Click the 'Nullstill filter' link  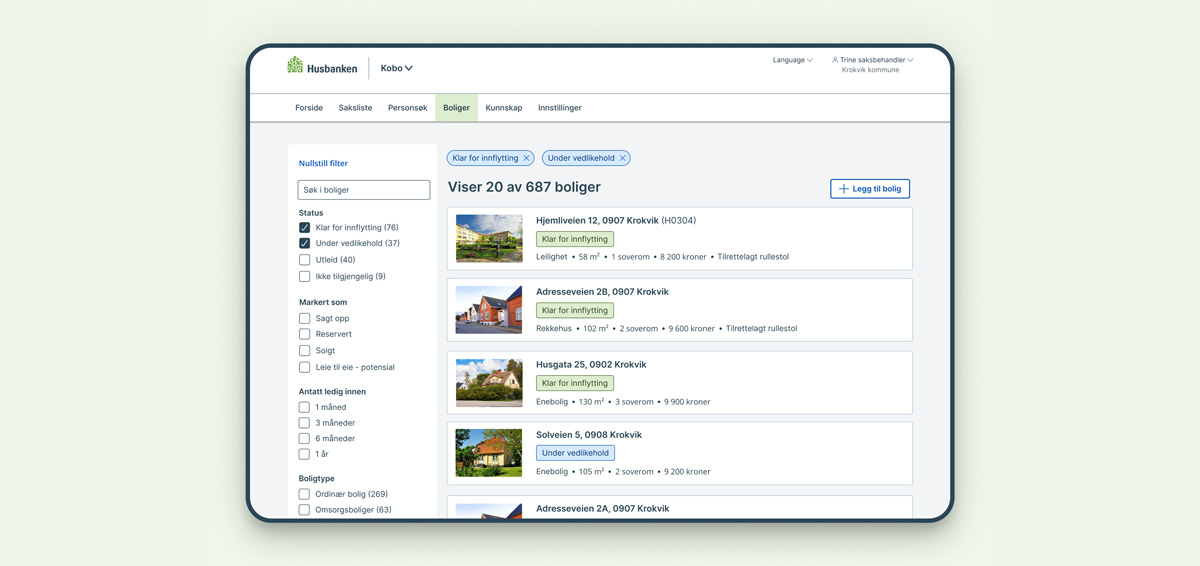323,163
